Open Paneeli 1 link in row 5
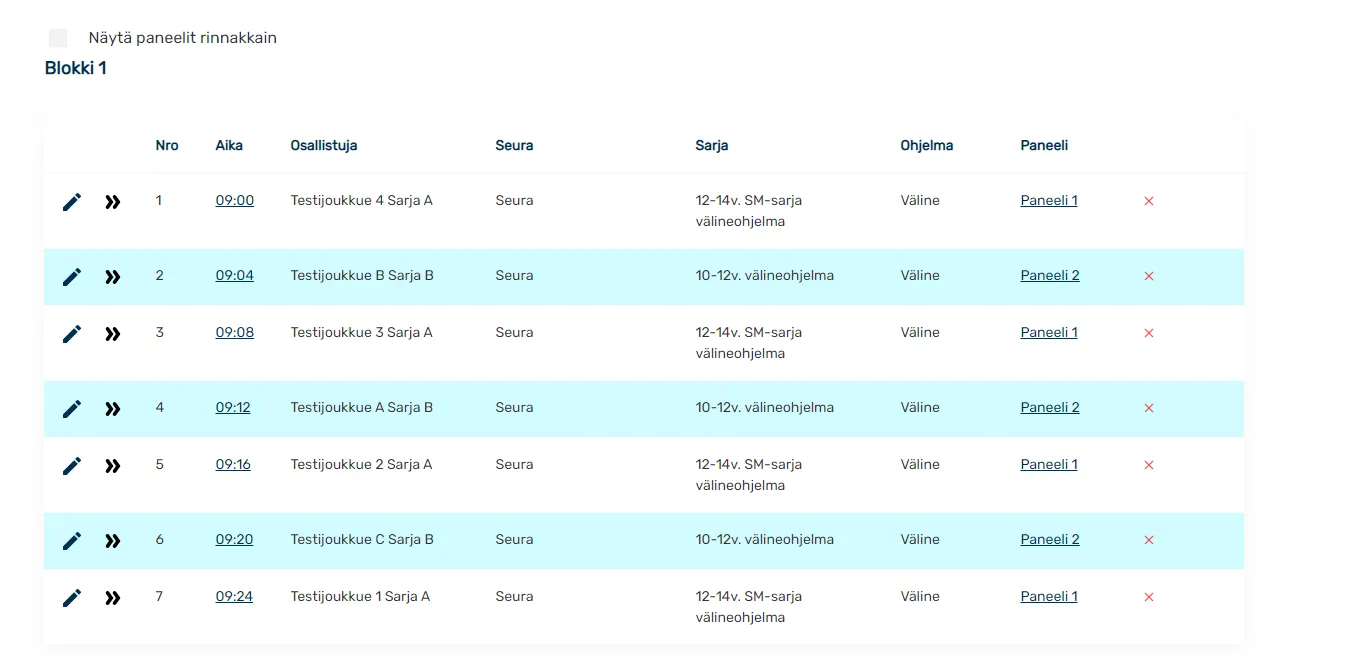The height and width of the screenshot is (672, 1371). (1049, 464)
